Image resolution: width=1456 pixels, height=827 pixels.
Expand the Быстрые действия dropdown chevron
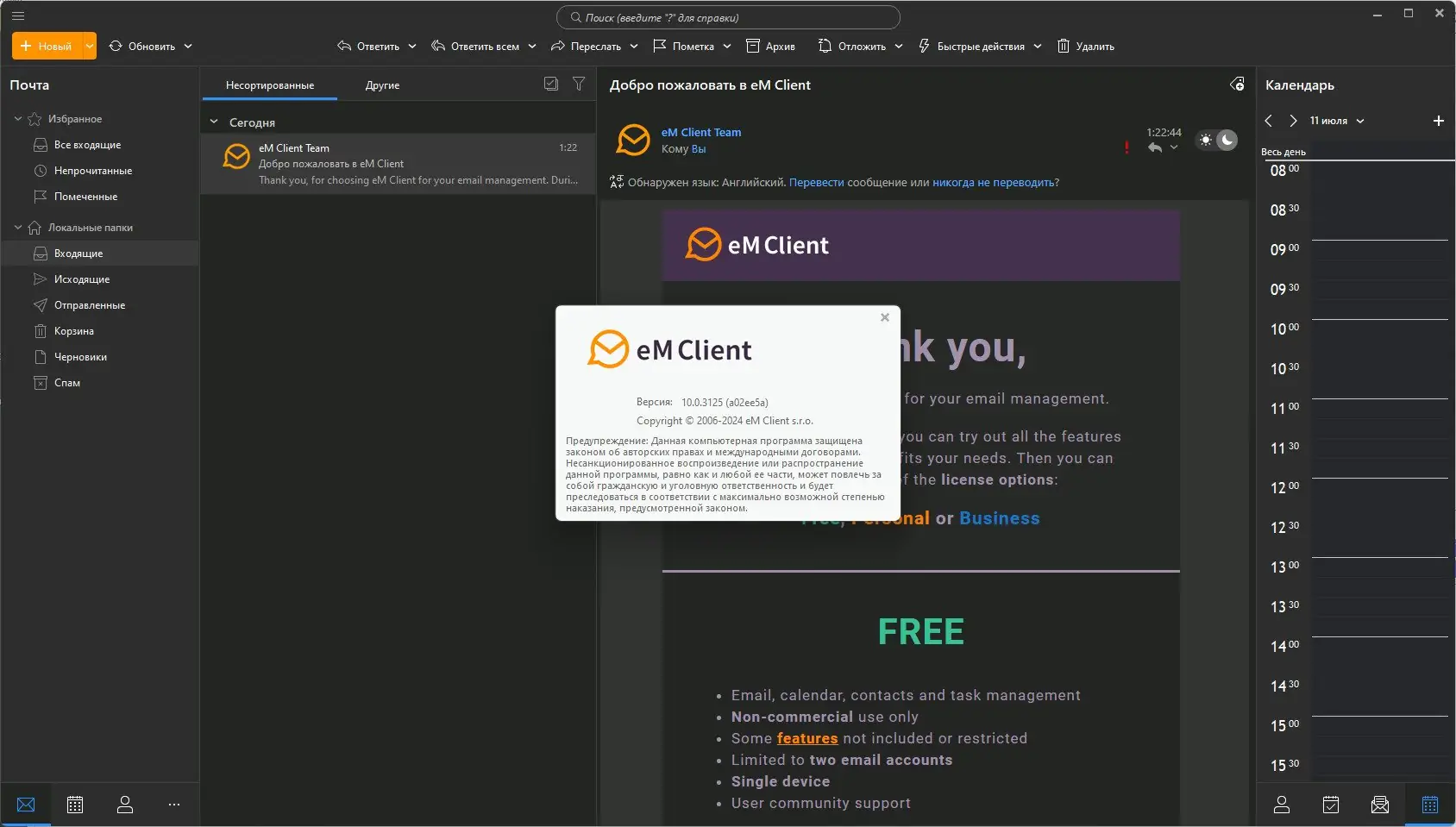coord(1038,47)
